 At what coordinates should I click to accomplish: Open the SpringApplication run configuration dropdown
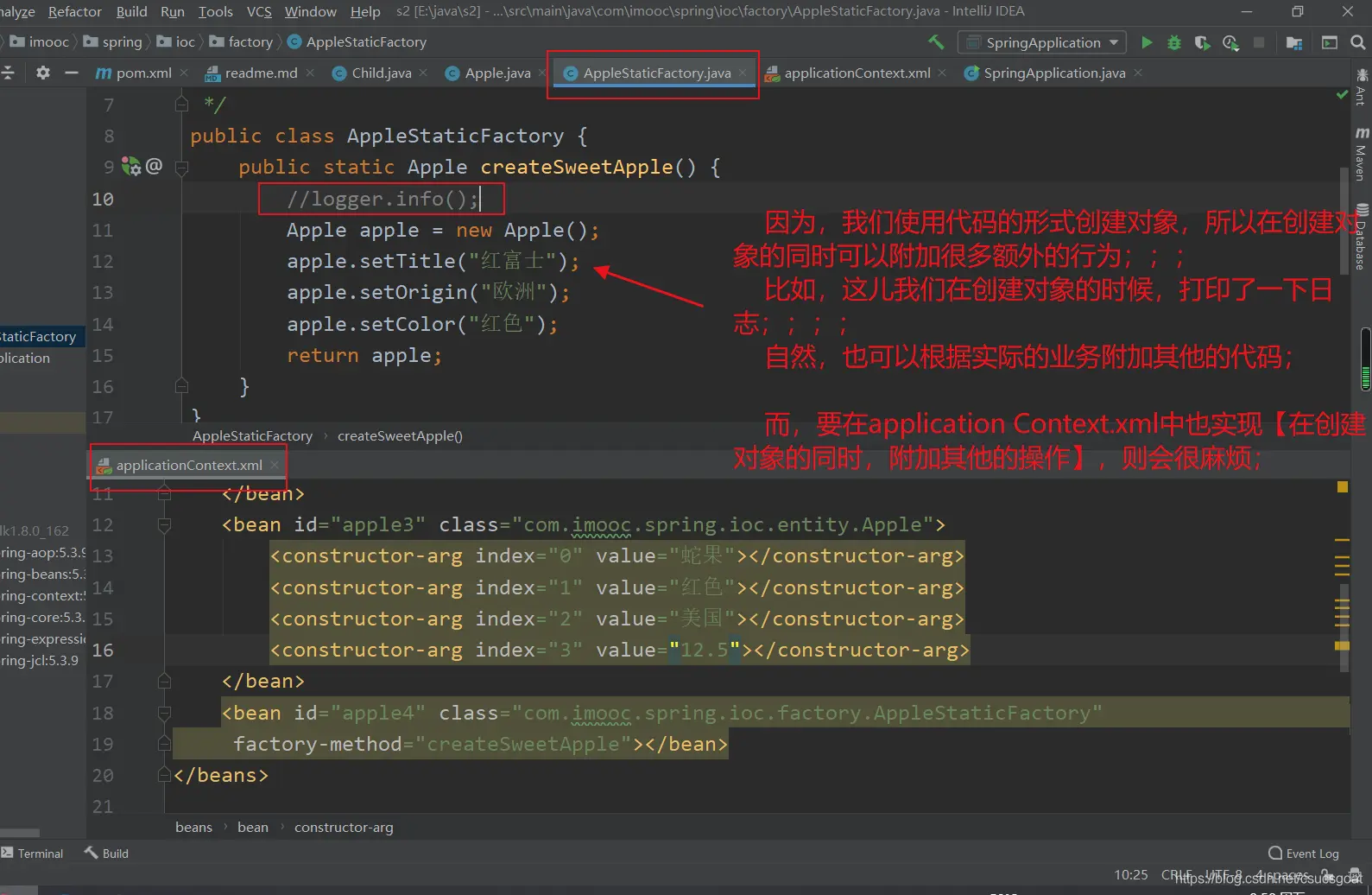[1043, 42]
